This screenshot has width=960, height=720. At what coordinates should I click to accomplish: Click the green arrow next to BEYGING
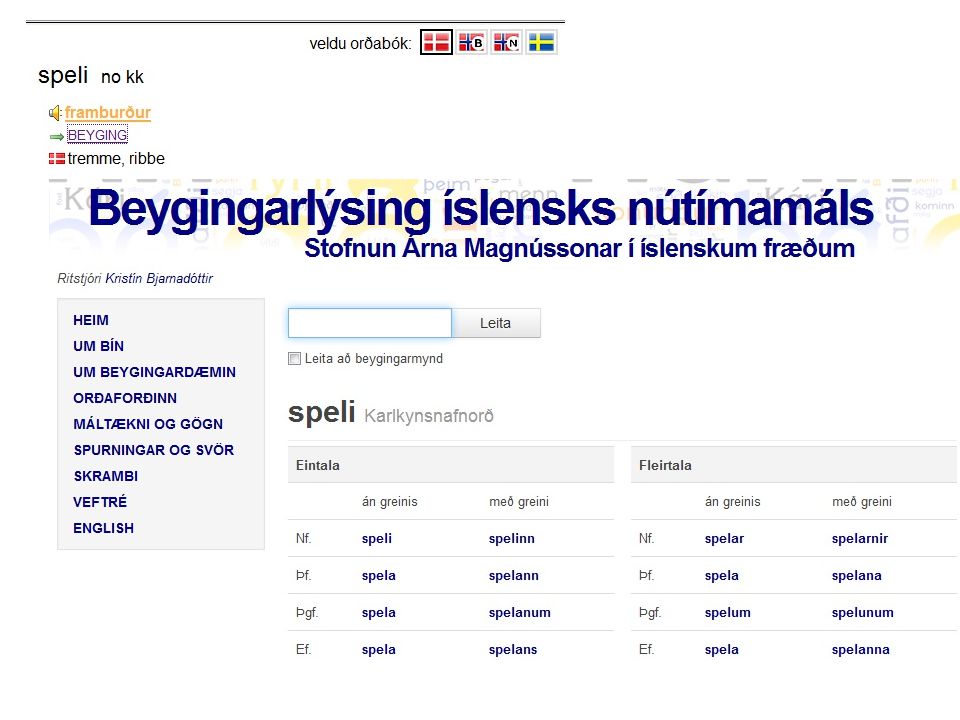click(x=56, y=136)
